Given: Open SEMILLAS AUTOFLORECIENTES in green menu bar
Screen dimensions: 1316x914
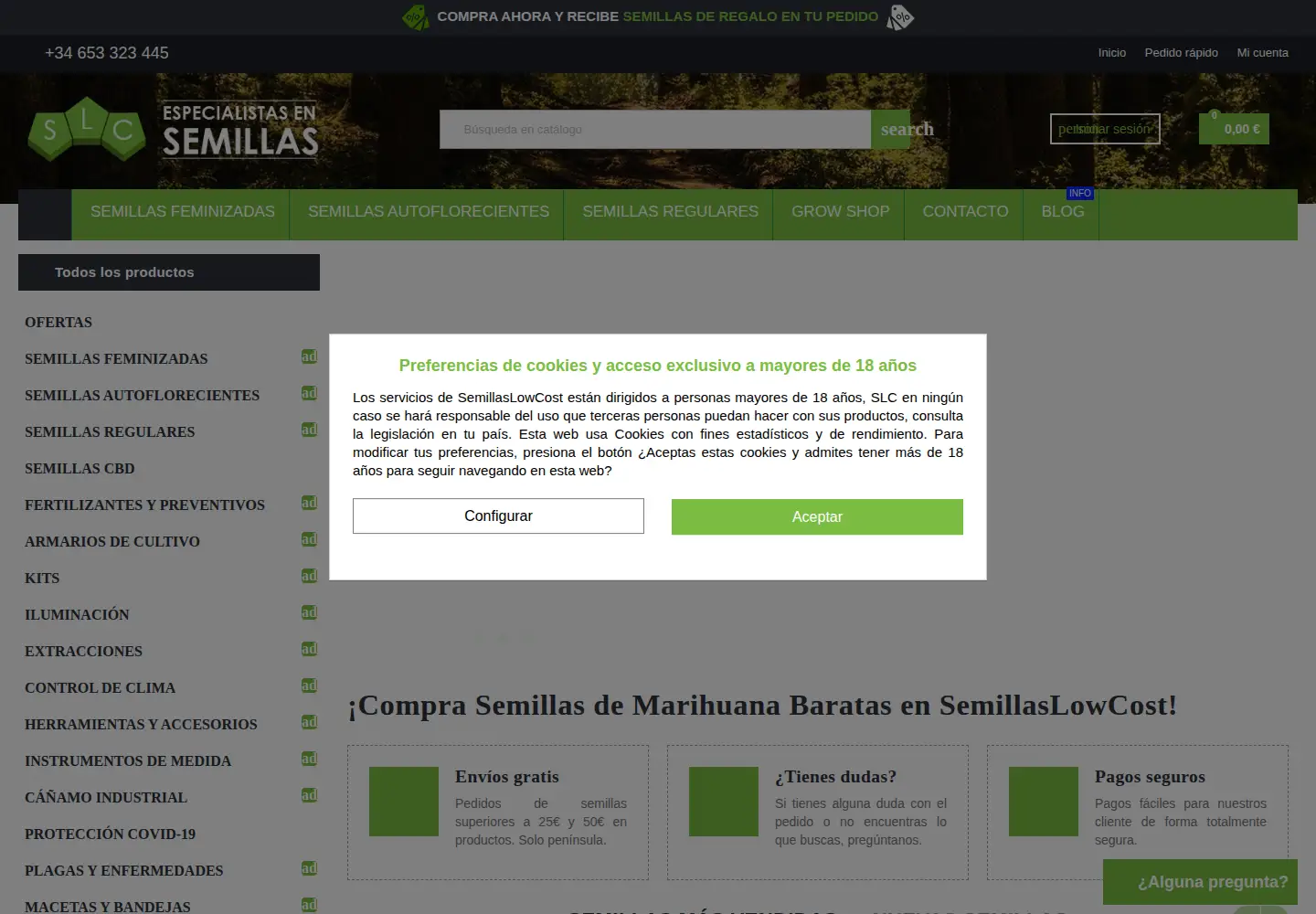Looking at the screenshot, I should point(428,212).
